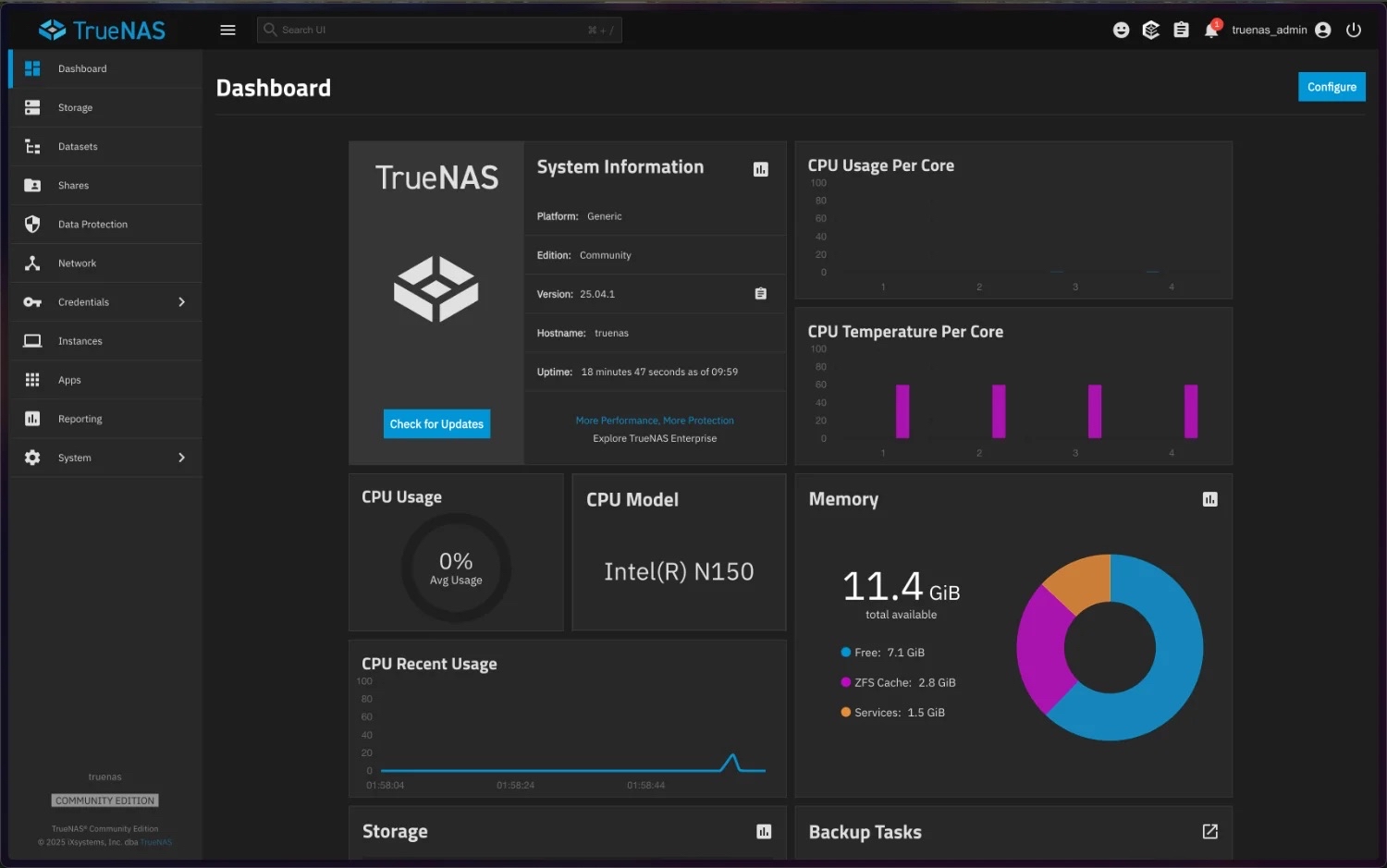This screenshot has width=1387, height=868.
Task: Open the alerts bell icon
Action: tap(1211, 30)
